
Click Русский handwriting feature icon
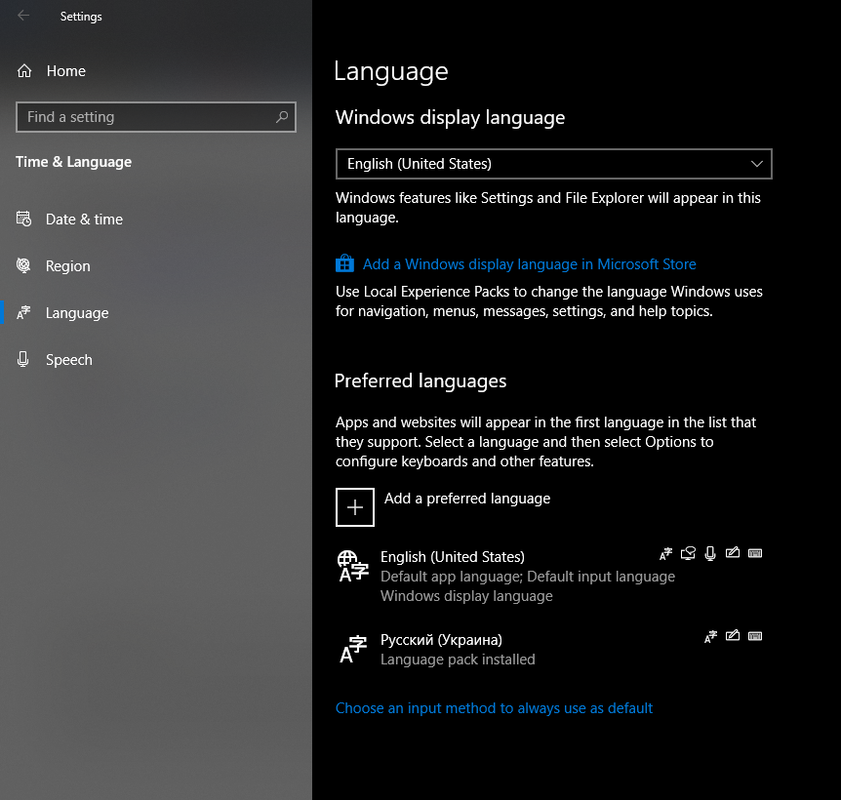click(x=733, y=636)
